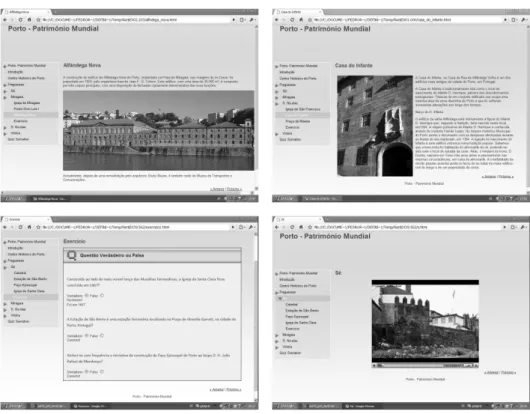
Task: Select Falso for the Paço Episcopal question
Action: pyautogui.click(x=102, y=372)
